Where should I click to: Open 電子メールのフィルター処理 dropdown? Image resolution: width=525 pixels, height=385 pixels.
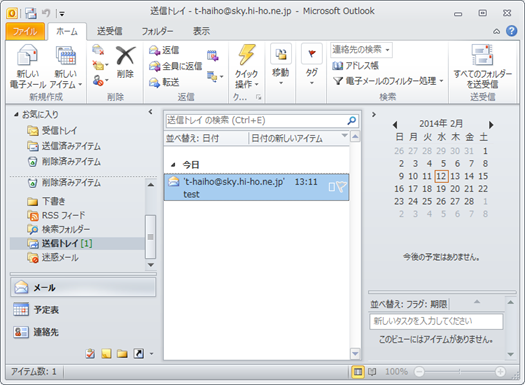388,81
